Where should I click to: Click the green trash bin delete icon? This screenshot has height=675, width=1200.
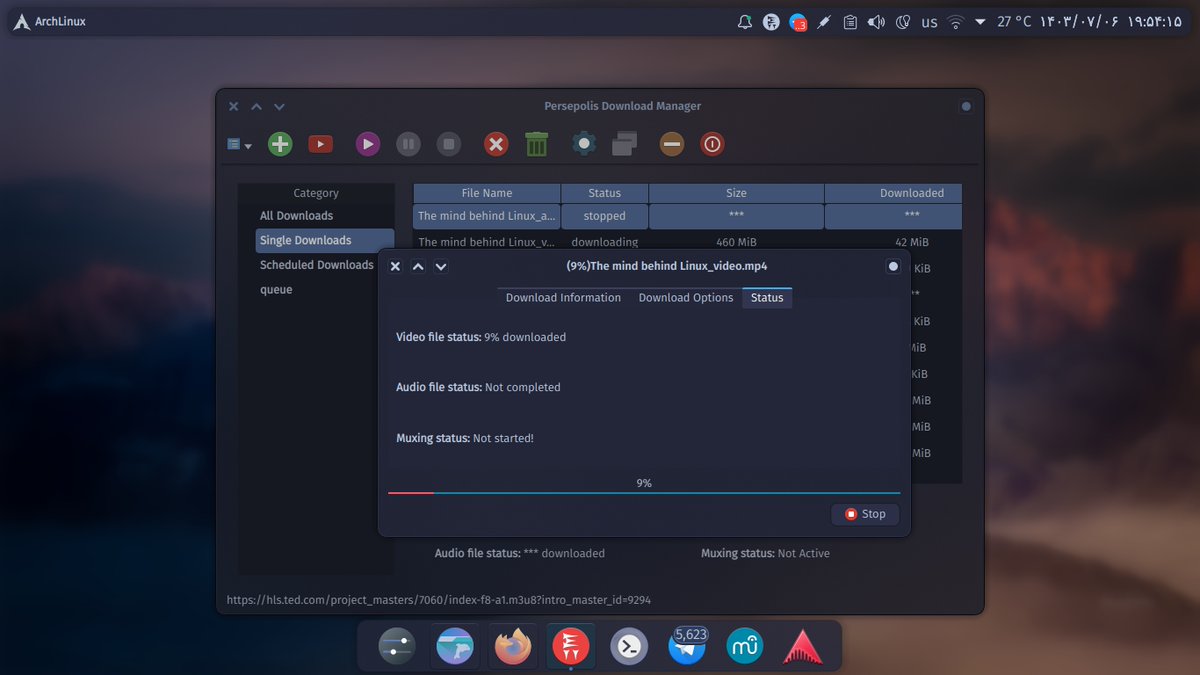[x=537, y=144]
